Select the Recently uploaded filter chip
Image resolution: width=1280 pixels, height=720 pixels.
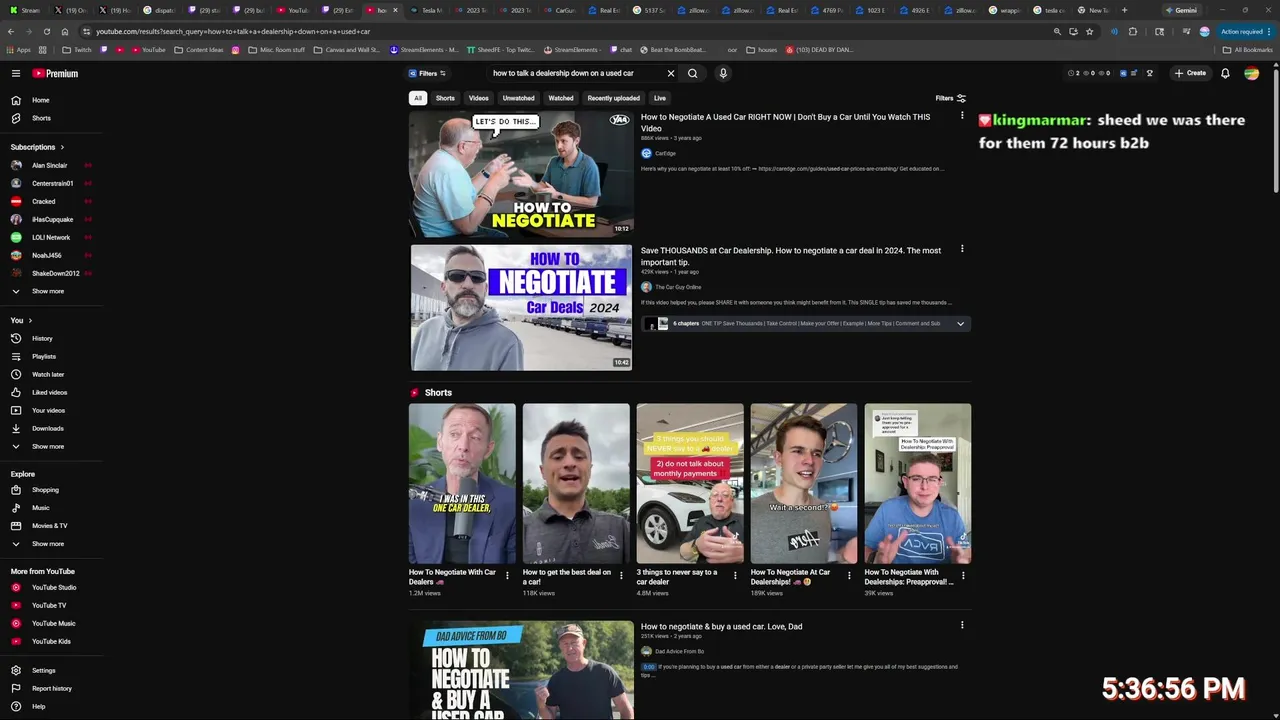coord(613,98)
